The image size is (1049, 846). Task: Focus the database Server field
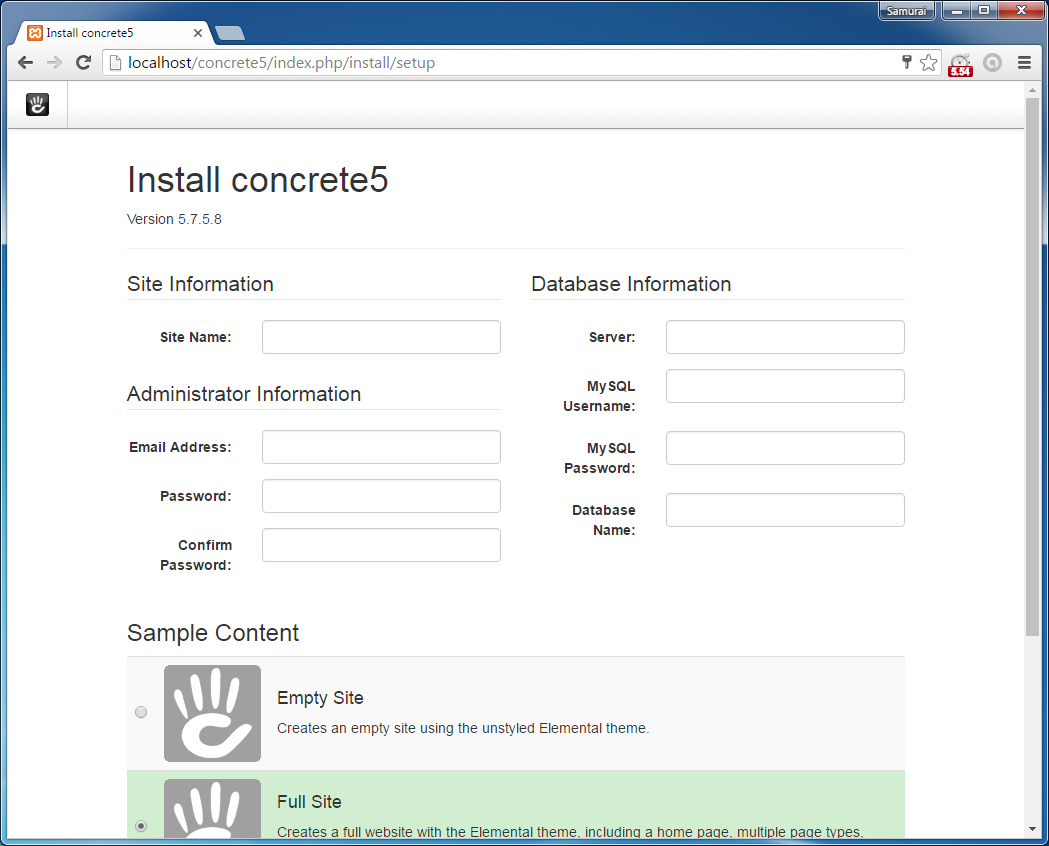785,336
